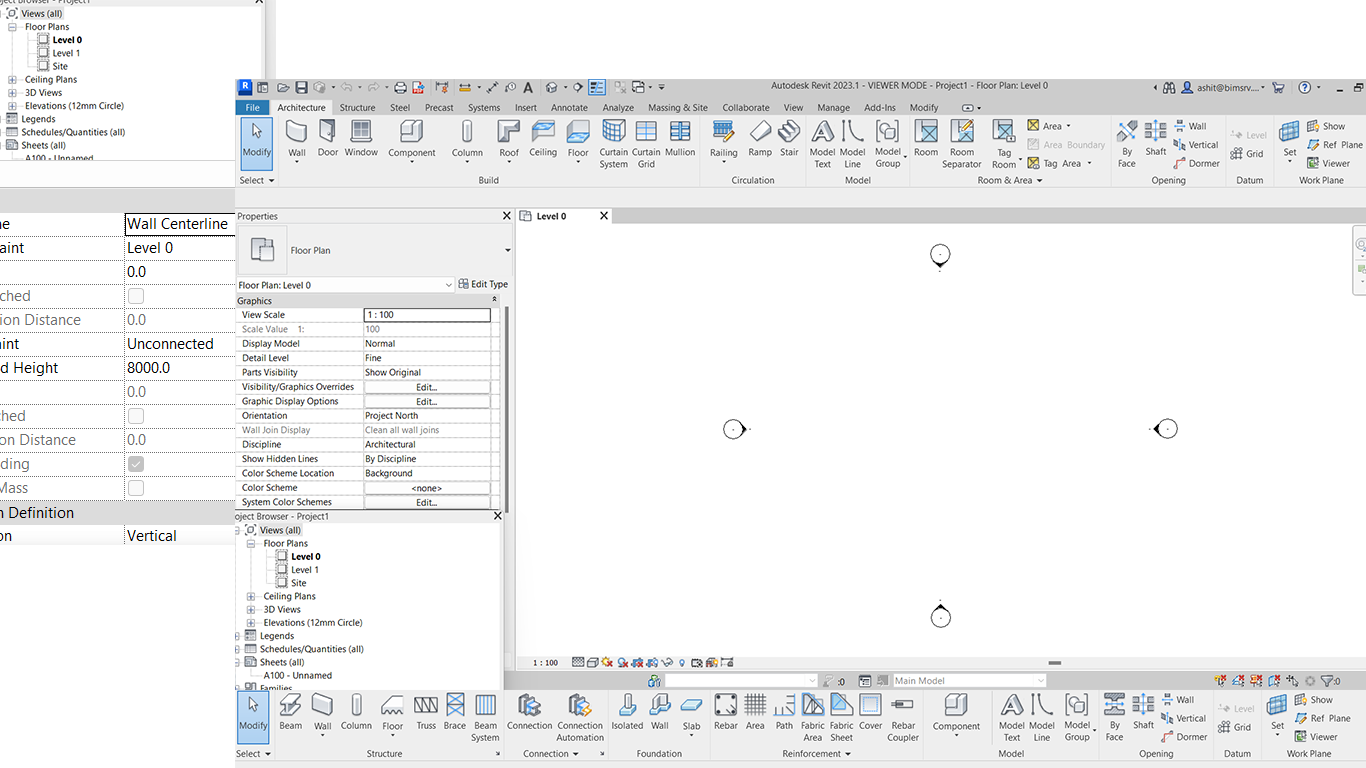Select the Window tool
The height and width of the screenshot is (768, 1366).
361,140
